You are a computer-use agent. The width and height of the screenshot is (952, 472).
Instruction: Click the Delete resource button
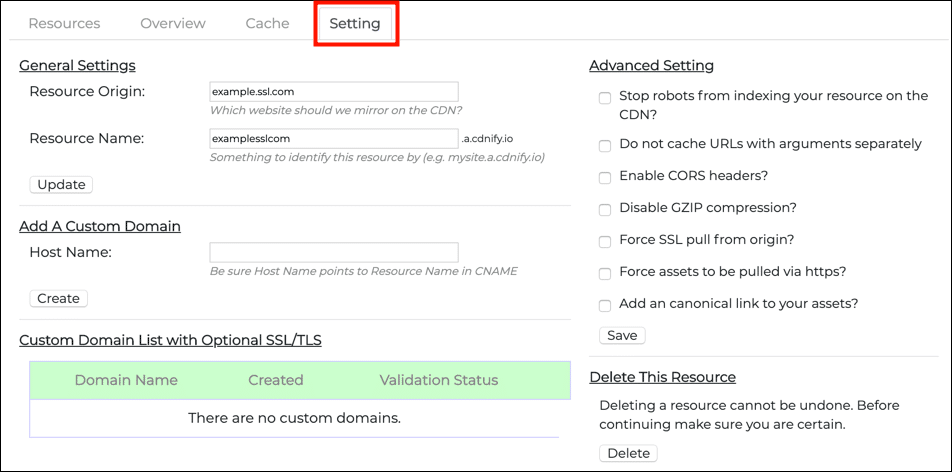click(x=628, y=454)
